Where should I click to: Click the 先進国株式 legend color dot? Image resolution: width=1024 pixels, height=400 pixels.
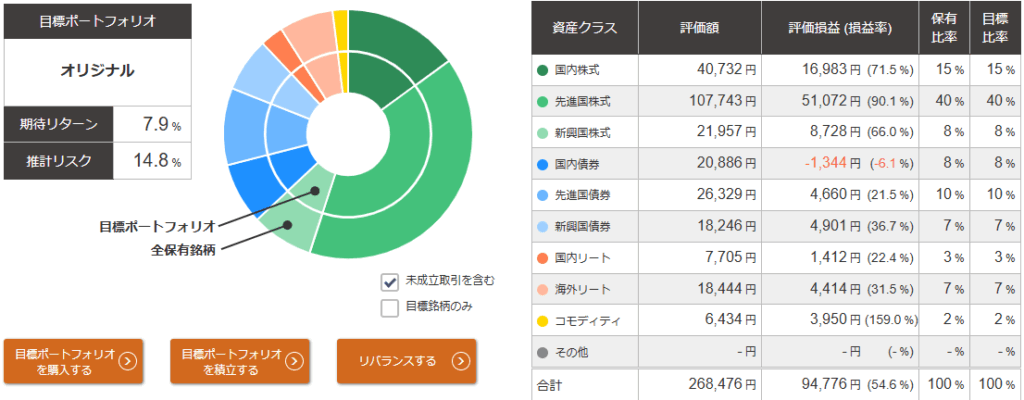click(543, 101)
